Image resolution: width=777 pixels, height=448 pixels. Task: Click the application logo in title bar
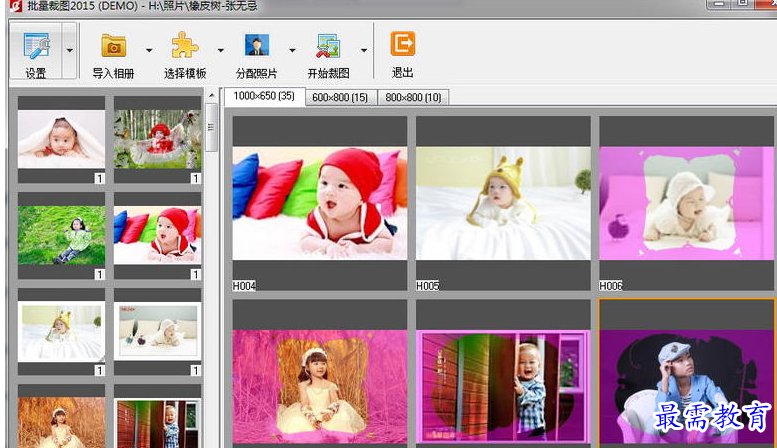16,6
